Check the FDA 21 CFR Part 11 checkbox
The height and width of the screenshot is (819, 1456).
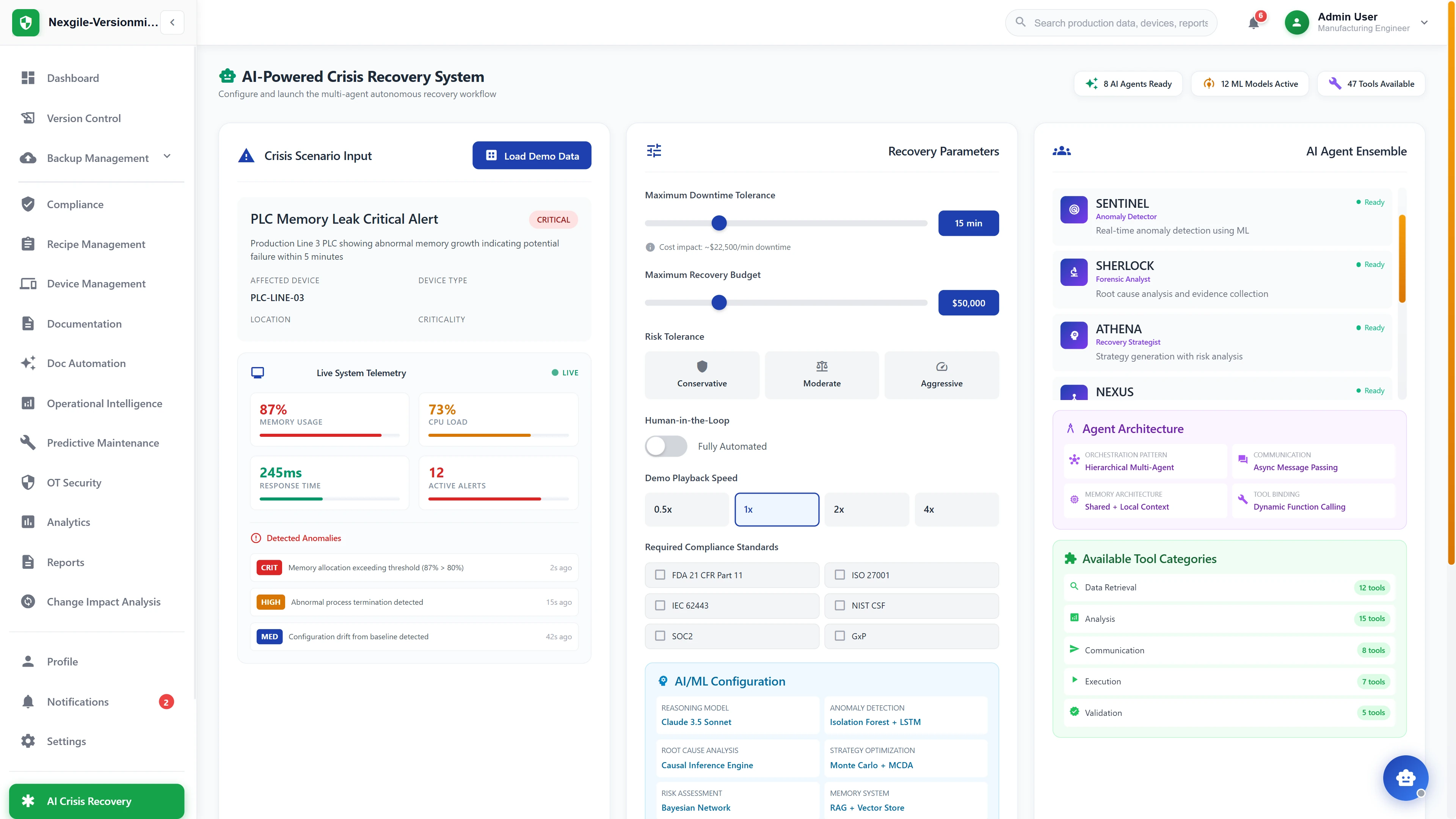(660, 575)
